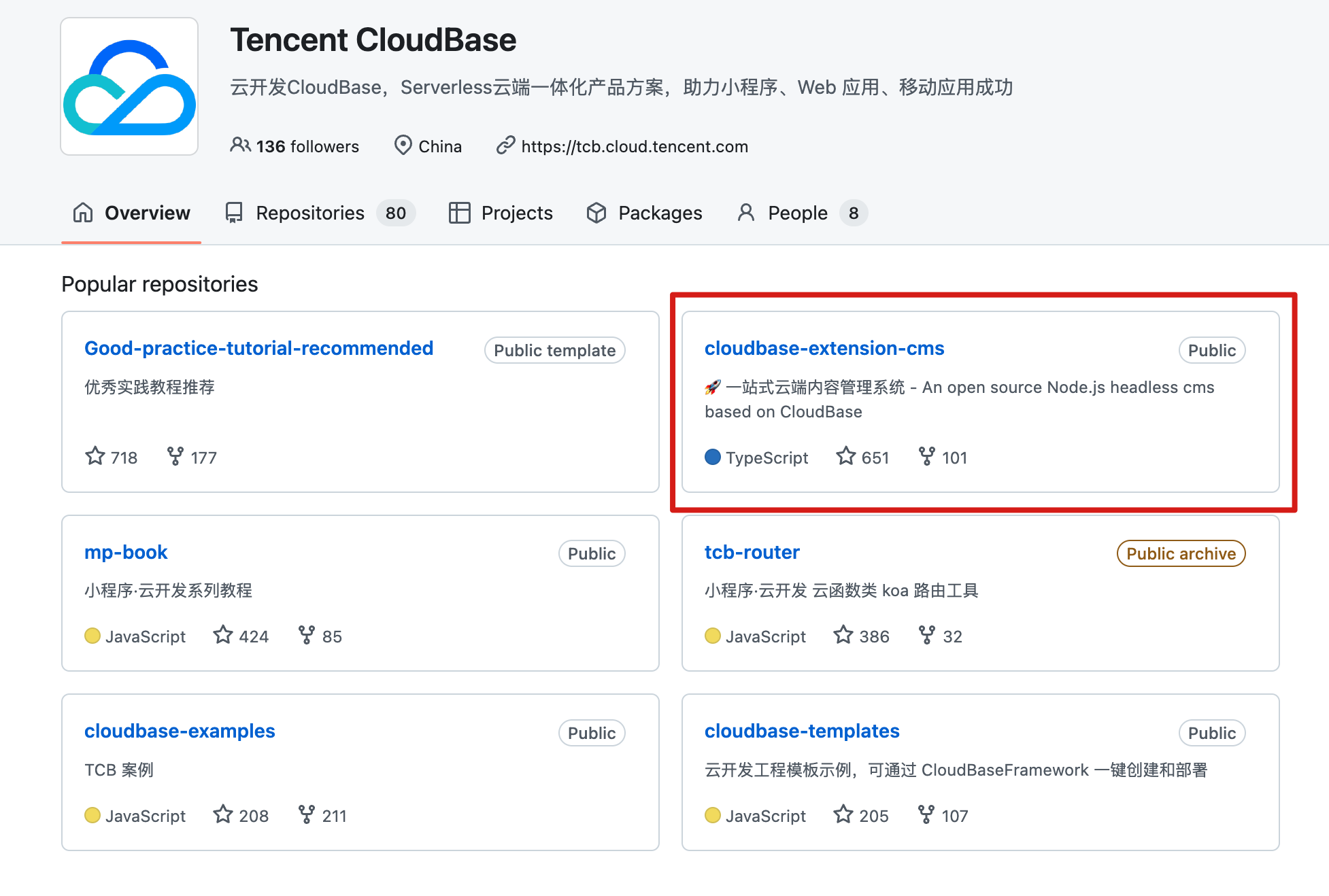Image resolution: width=1329 pixels, height=896 pixels.
Task: Click fork icon of Good-practice-tutorial-recommended
Action: (175, 455)
